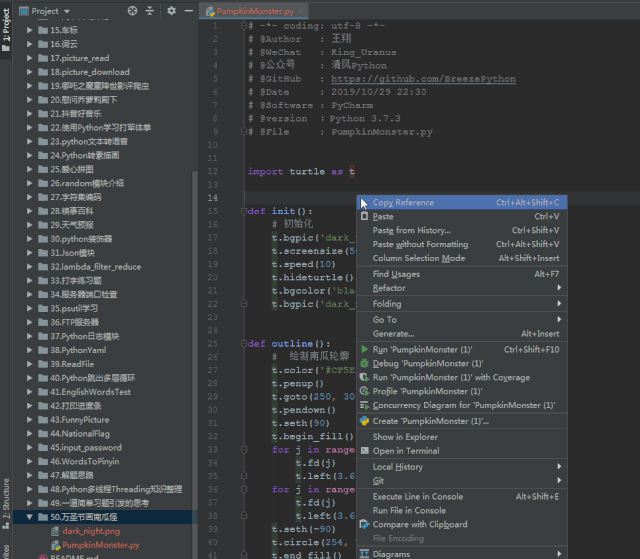This screenshot has height=559, width=640.
Task: Click 'import turtle as t' code line
Action: pos(301,171)
